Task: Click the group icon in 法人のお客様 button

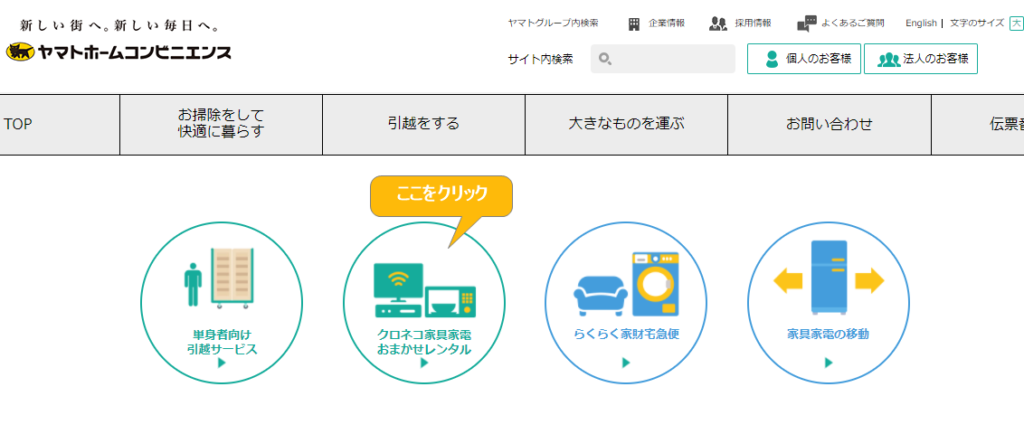Action: pyautogui.click(x=889, y=59)
